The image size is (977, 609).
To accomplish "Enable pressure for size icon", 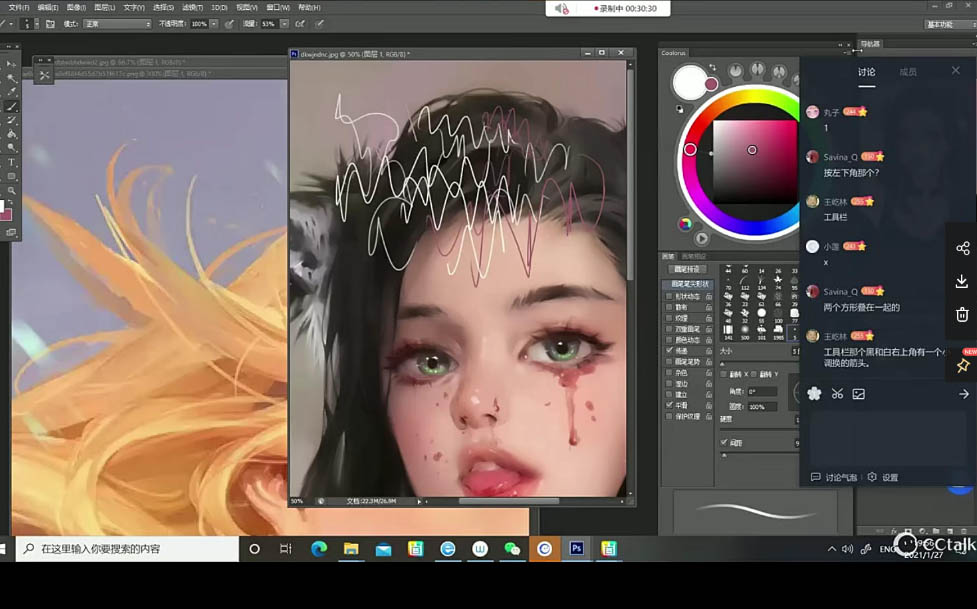I will [x=320, y=24].
